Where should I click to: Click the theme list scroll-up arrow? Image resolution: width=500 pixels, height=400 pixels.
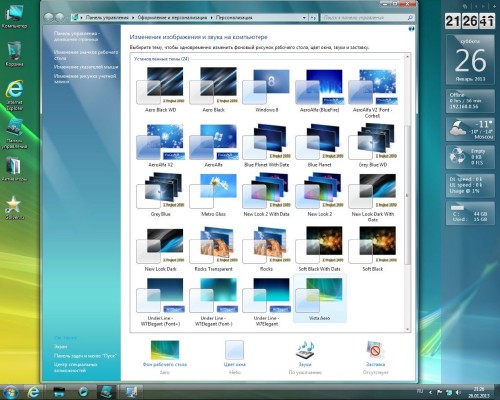(x=407, y=57)
